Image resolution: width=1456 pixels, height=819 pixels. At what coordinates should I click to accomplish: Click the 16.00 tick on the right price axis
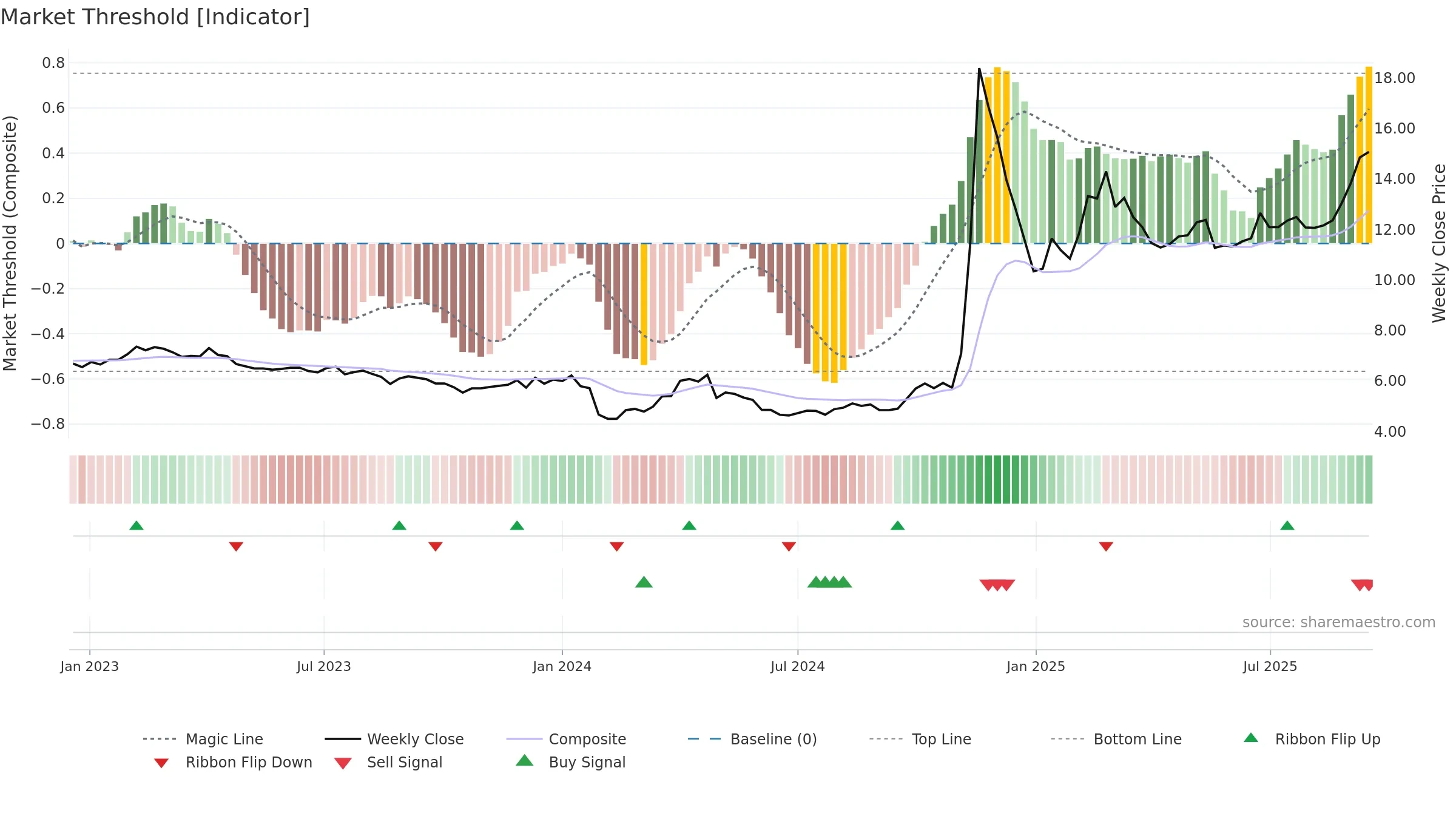(1395, 129)
